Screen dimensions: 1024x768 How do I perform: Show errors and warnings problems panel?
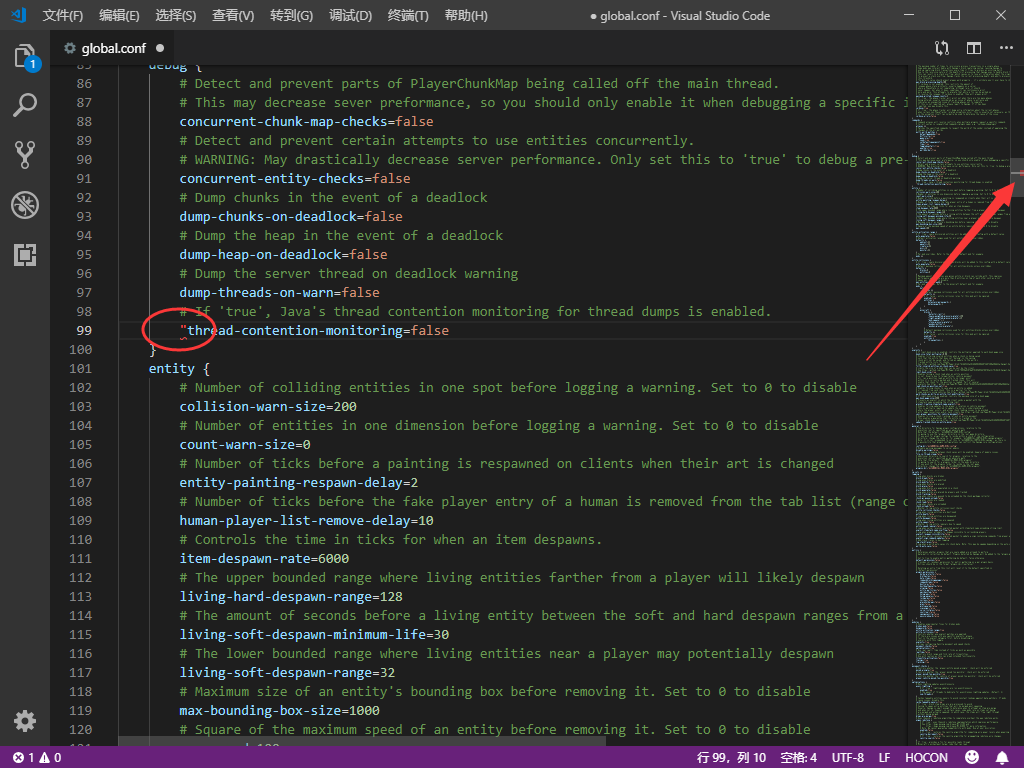tap(37, 757)
